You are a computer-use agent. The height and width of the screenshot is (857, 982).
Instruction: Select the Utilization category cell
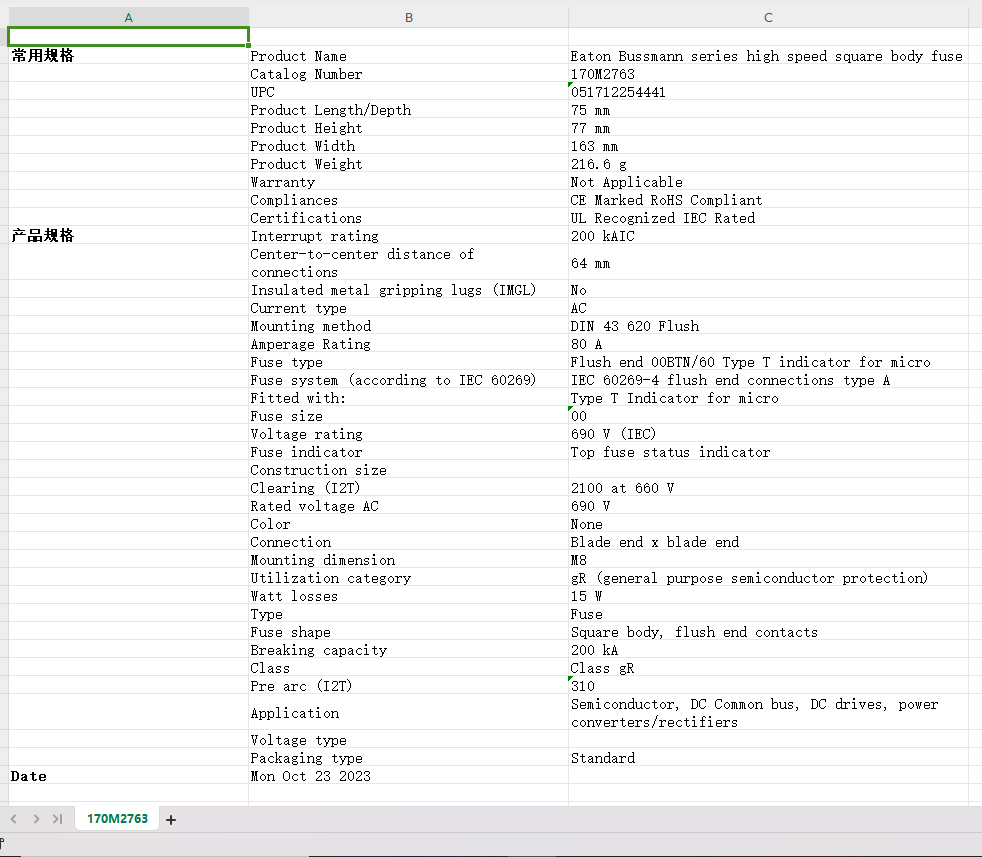coord(408,578)
